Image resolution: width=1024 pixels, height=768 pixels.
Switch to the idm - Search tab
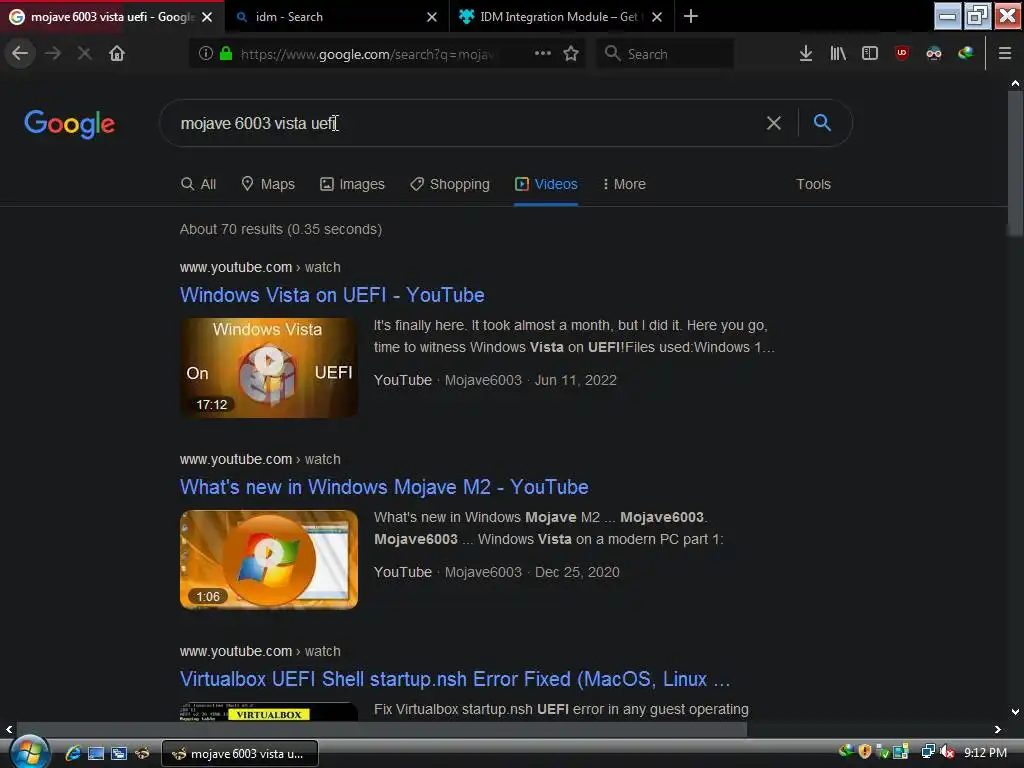click(337, 17)
